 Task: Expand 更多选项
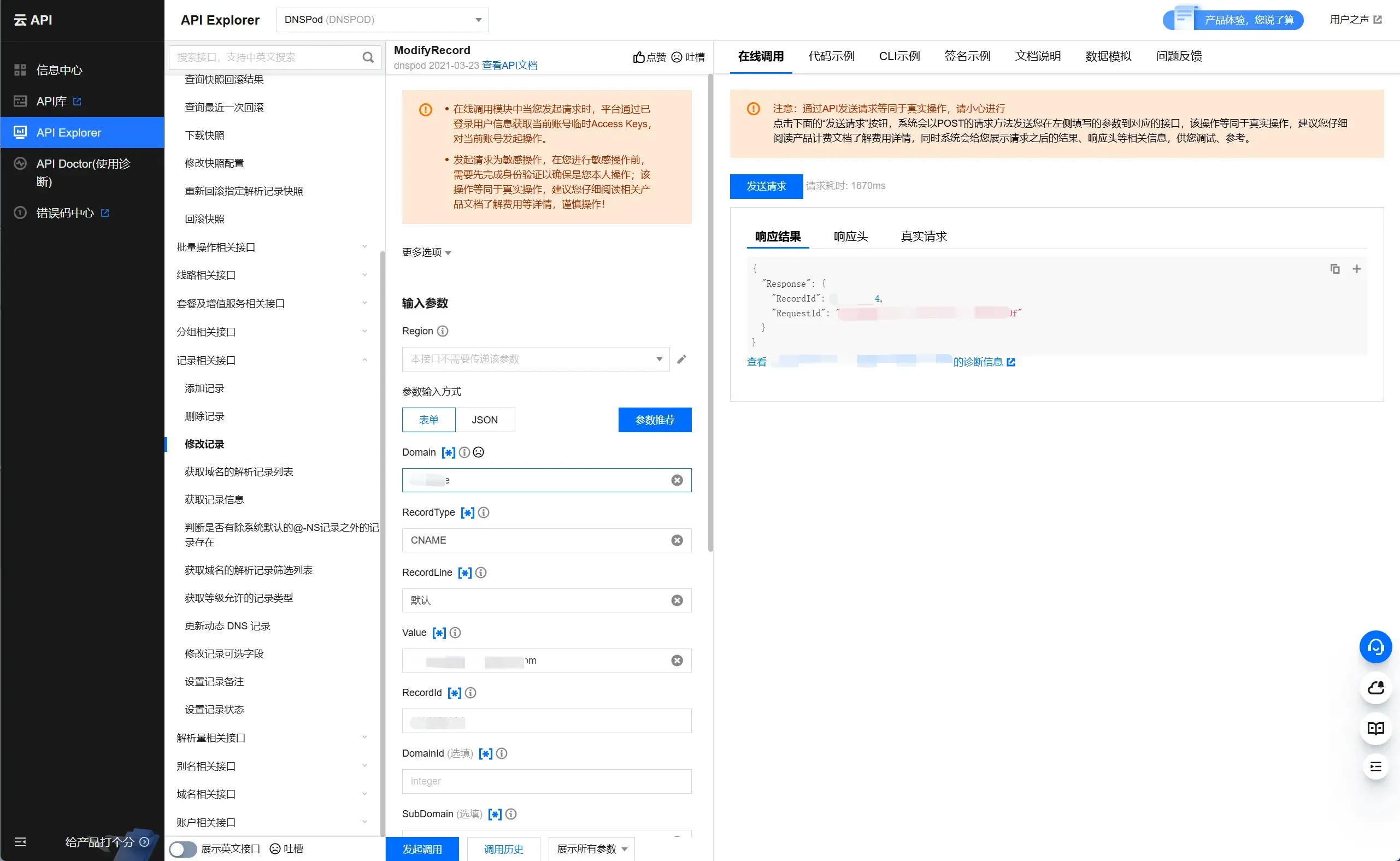click(426, 252)
